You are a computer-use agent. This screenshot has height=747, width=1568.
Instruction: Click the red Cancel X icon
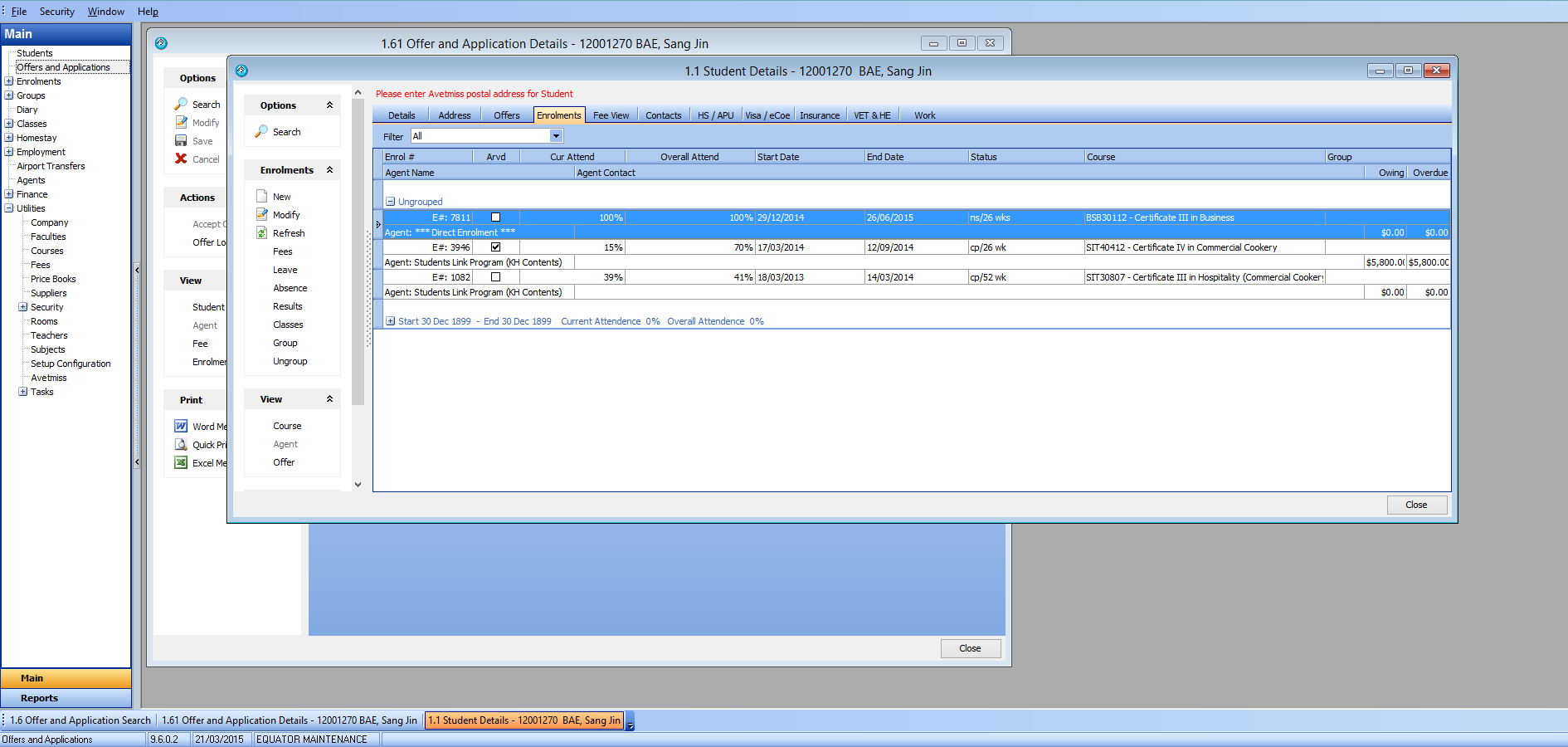pos(181,159)
